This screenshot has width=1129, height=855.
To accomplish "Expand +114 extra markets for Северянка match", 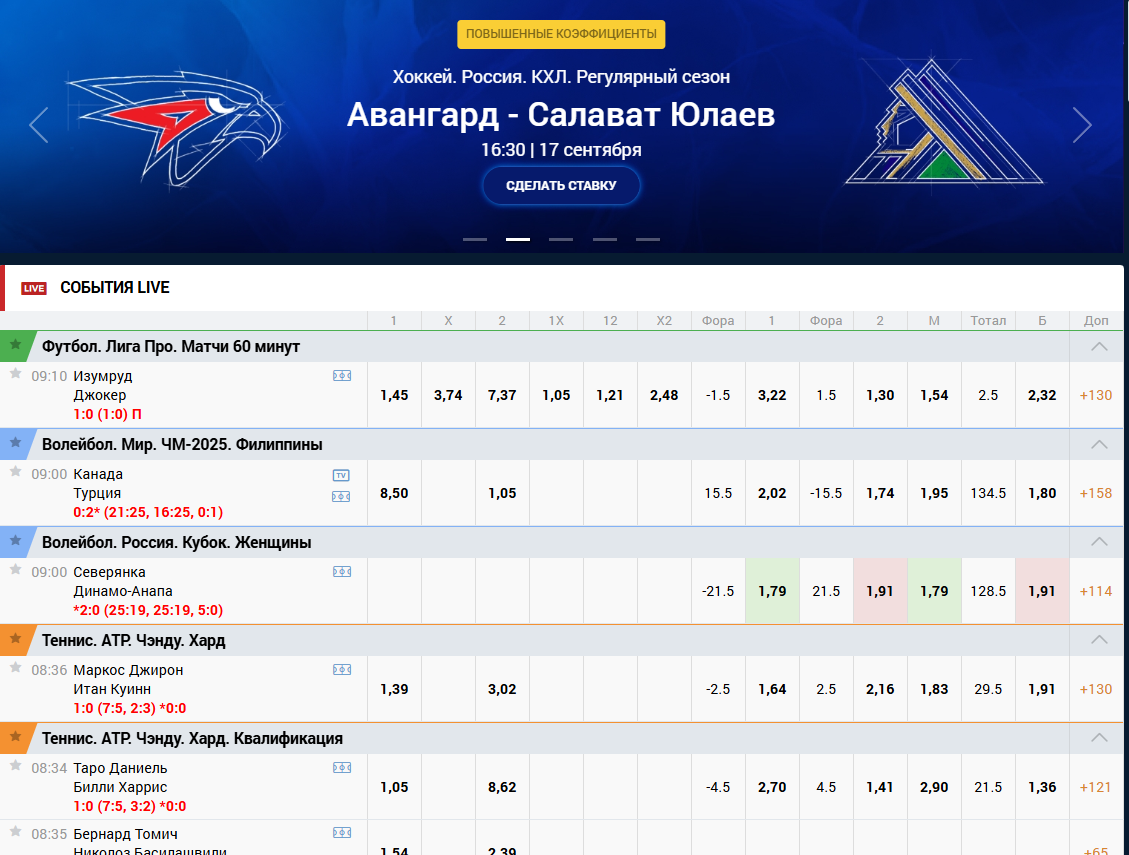I will coord(1096,591).
